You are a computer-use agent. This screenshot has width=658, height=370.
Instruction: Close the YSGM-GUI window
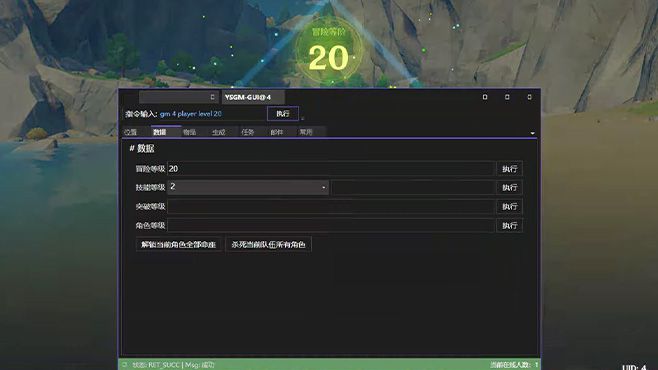click(x=529, y=97)
